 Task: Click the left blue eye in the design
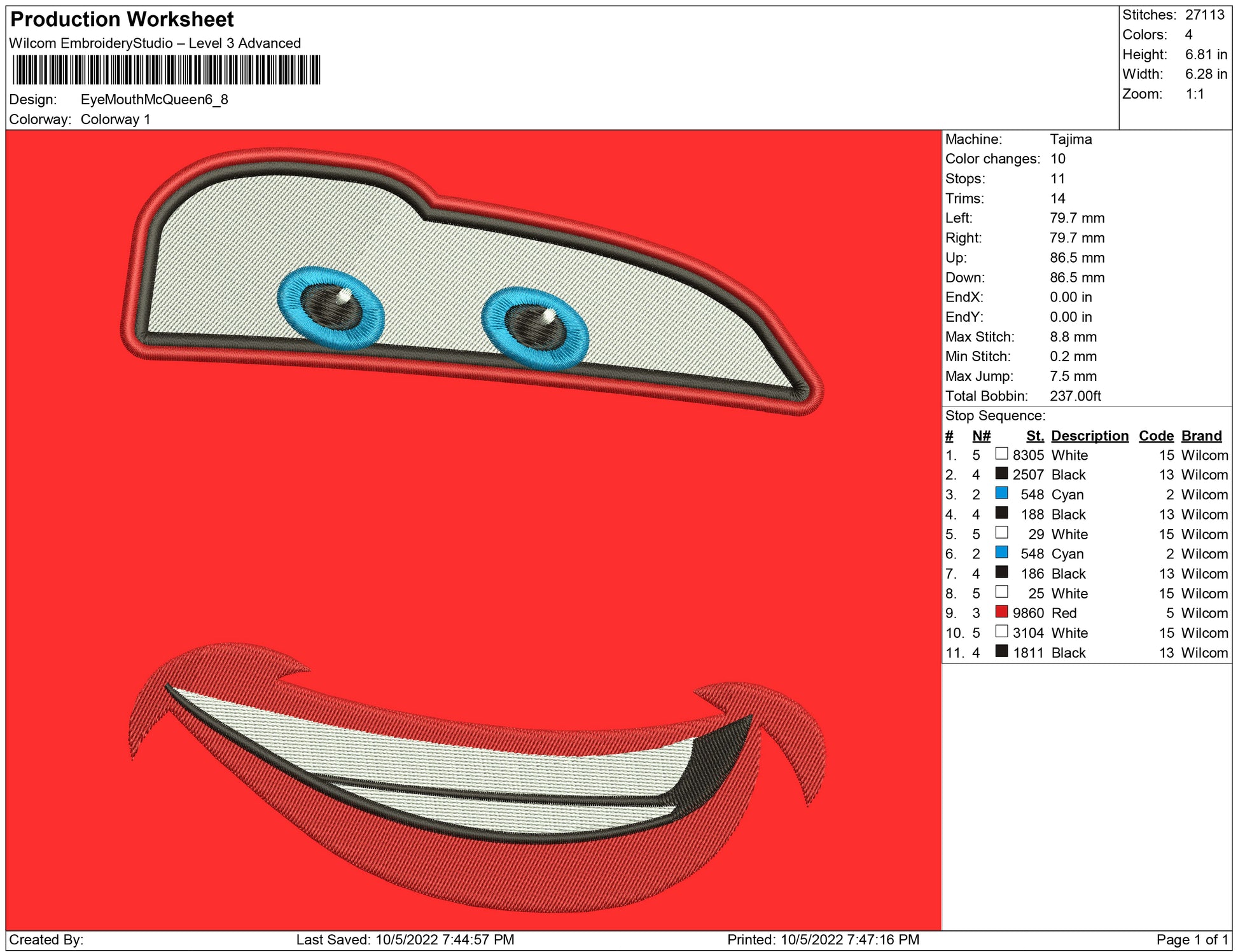click(331, 308)
